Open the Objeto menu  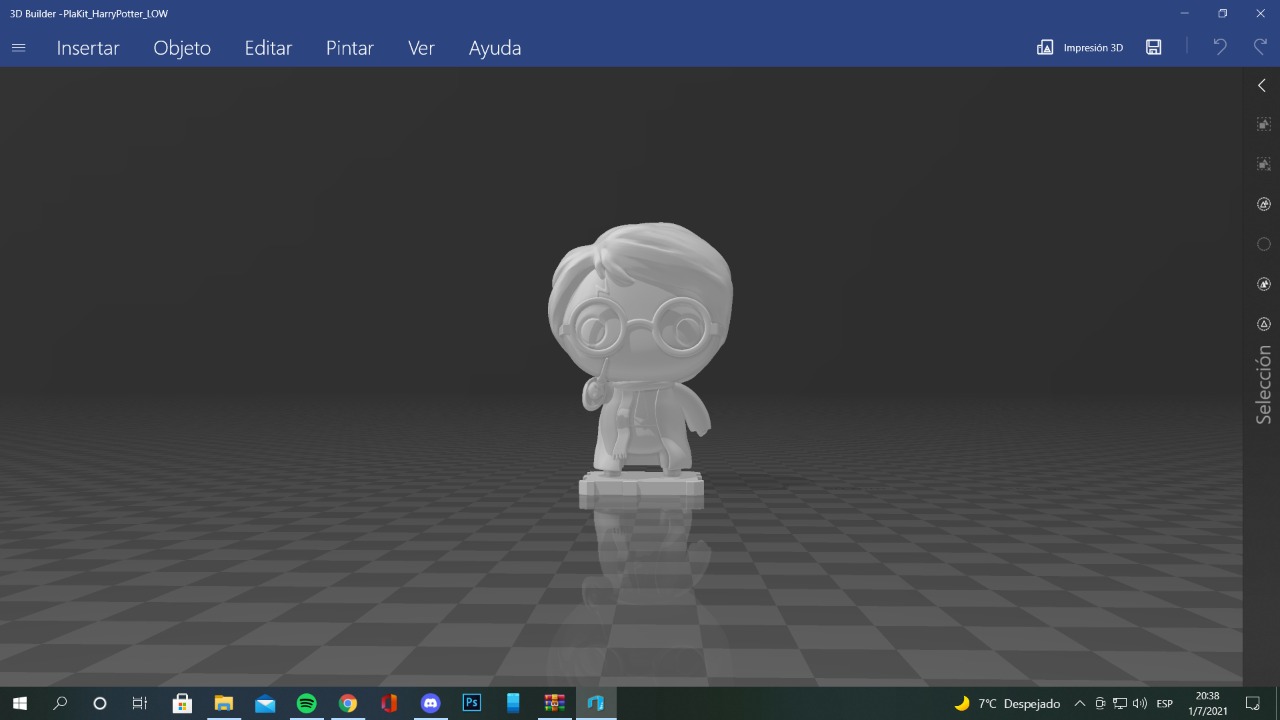[x=182, y=48]
